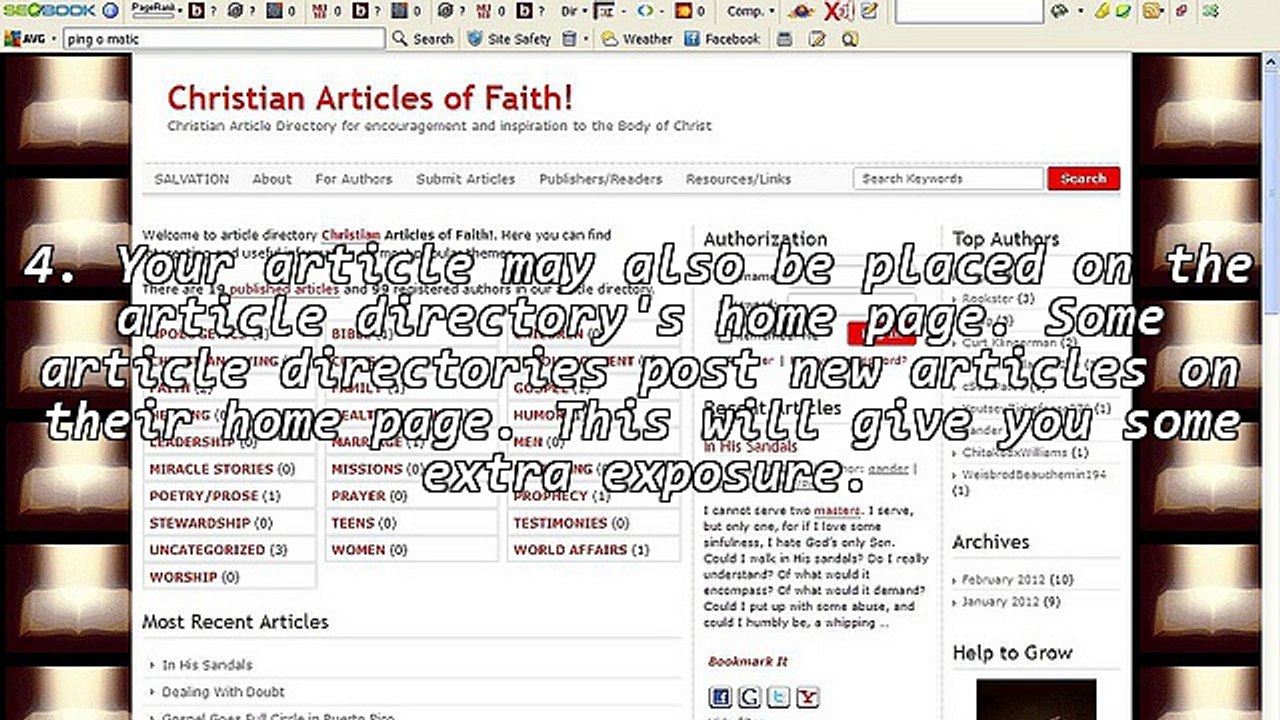This screenshot has height=720, width=1280.
Task: Open the SALVATION menu item
Action: (191, 179)
